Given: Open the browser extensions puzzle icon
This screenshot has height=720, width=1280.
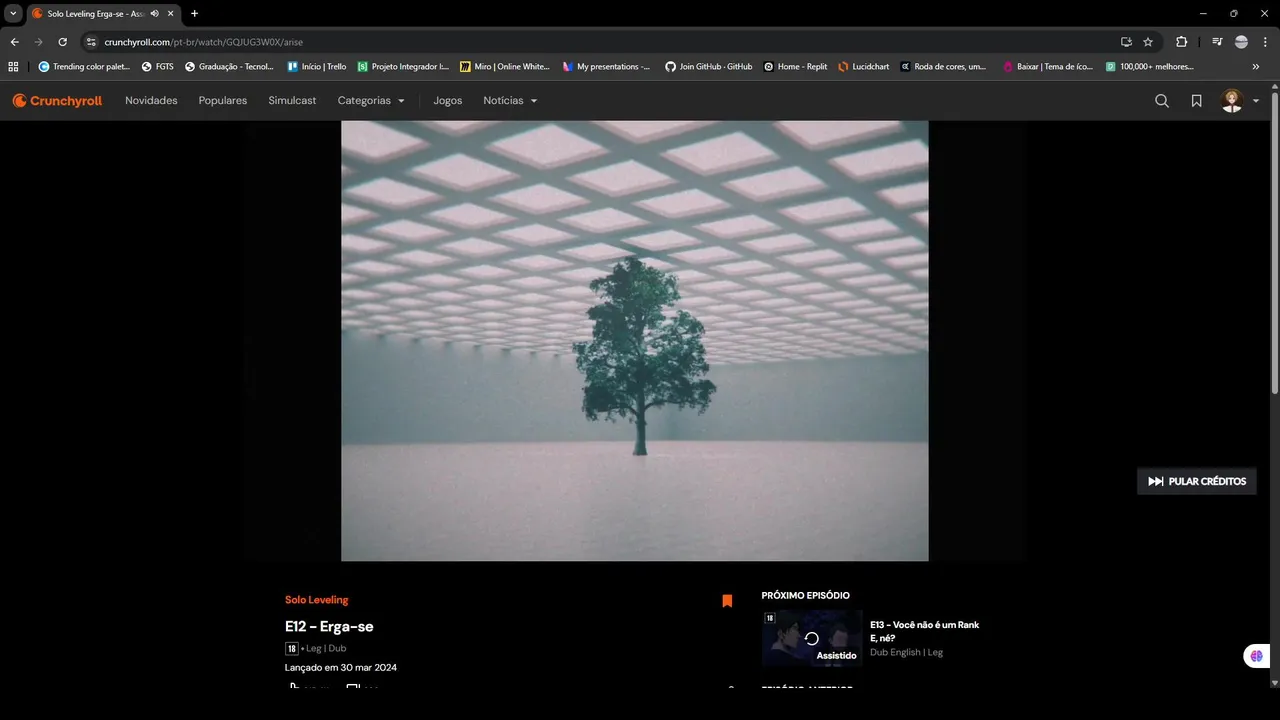Looking at the screenshot, I should [1182, 42].
